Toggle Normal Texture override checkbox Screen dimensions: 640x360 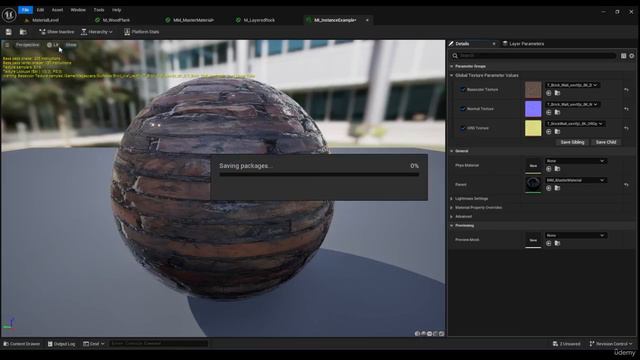[x=462, y=109]
